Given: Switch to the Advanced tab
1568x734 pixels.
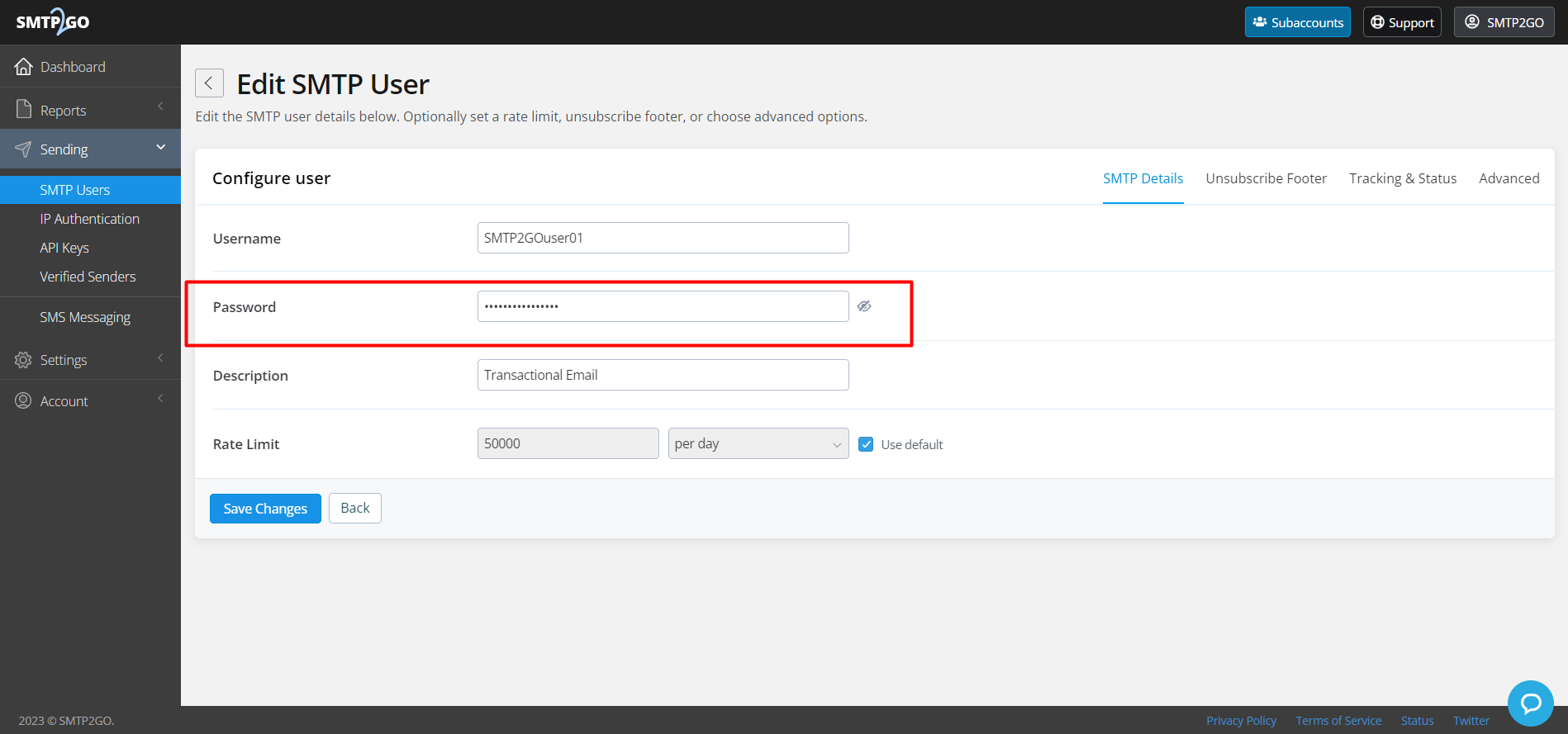Looking at the screenshot, I should [1509, 178].
